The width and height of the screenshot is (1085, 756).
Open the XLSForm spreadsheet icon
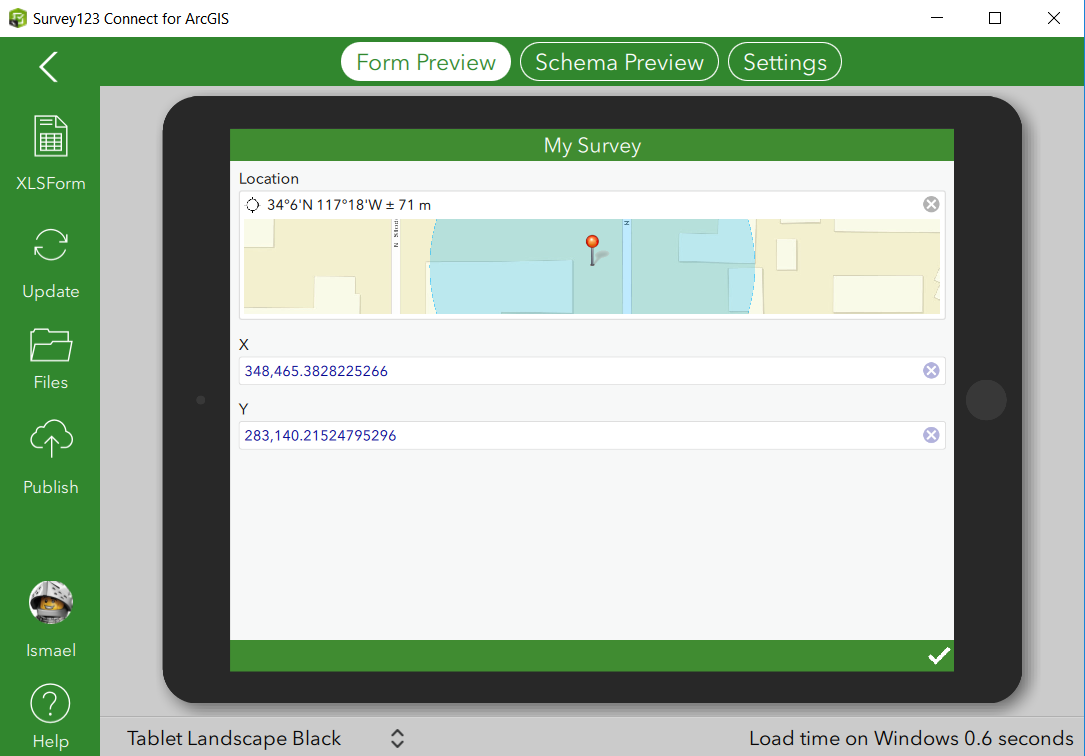coord(51,136)
